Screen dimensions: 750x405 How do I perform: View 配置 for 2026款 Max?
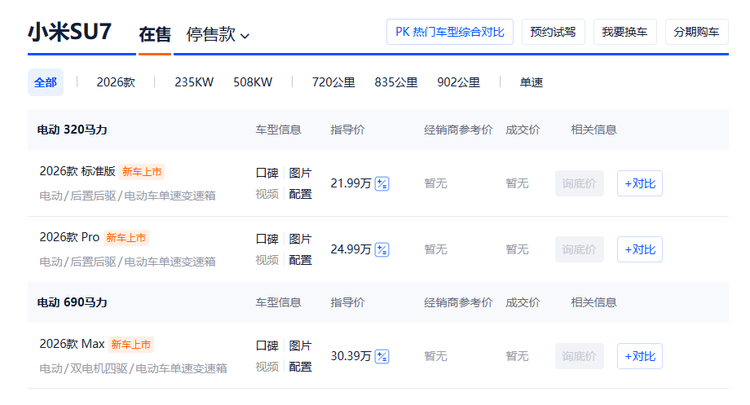tap(300, 367)
